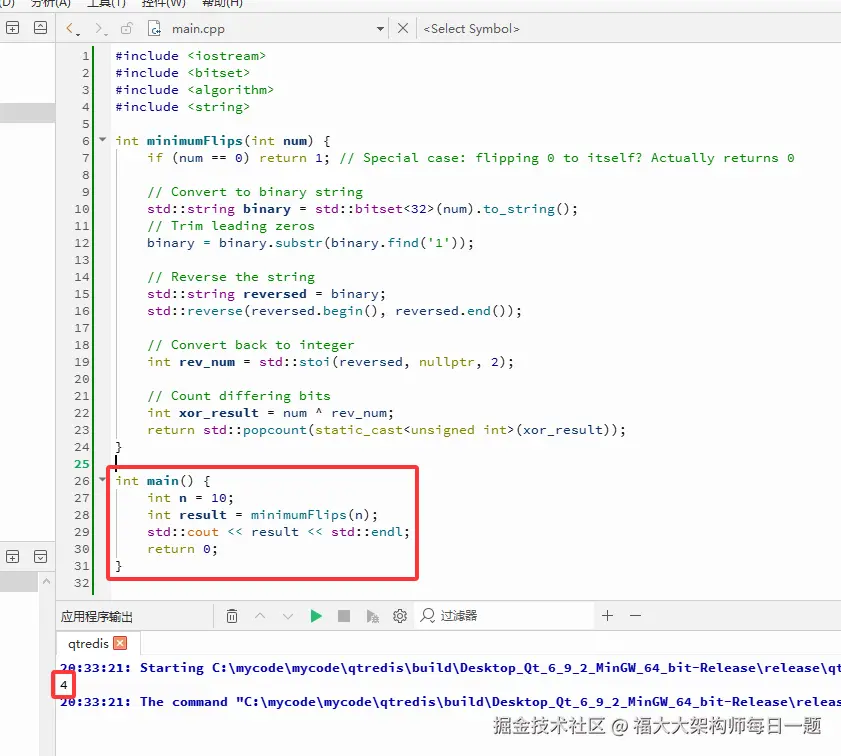Click the '// Convert to binary string' comment
The image size is (841, 756).
click(x=255, y=192)
